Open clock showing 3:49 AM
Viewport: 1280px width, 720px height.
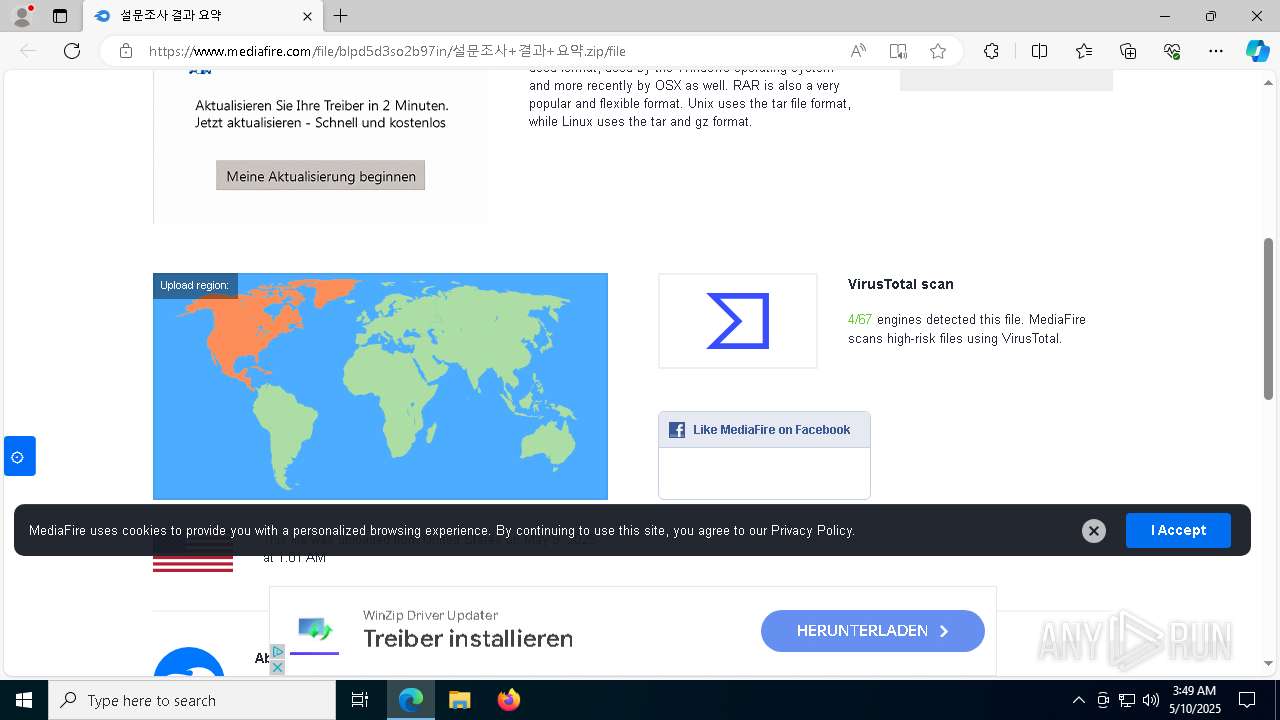point(1194,700)
